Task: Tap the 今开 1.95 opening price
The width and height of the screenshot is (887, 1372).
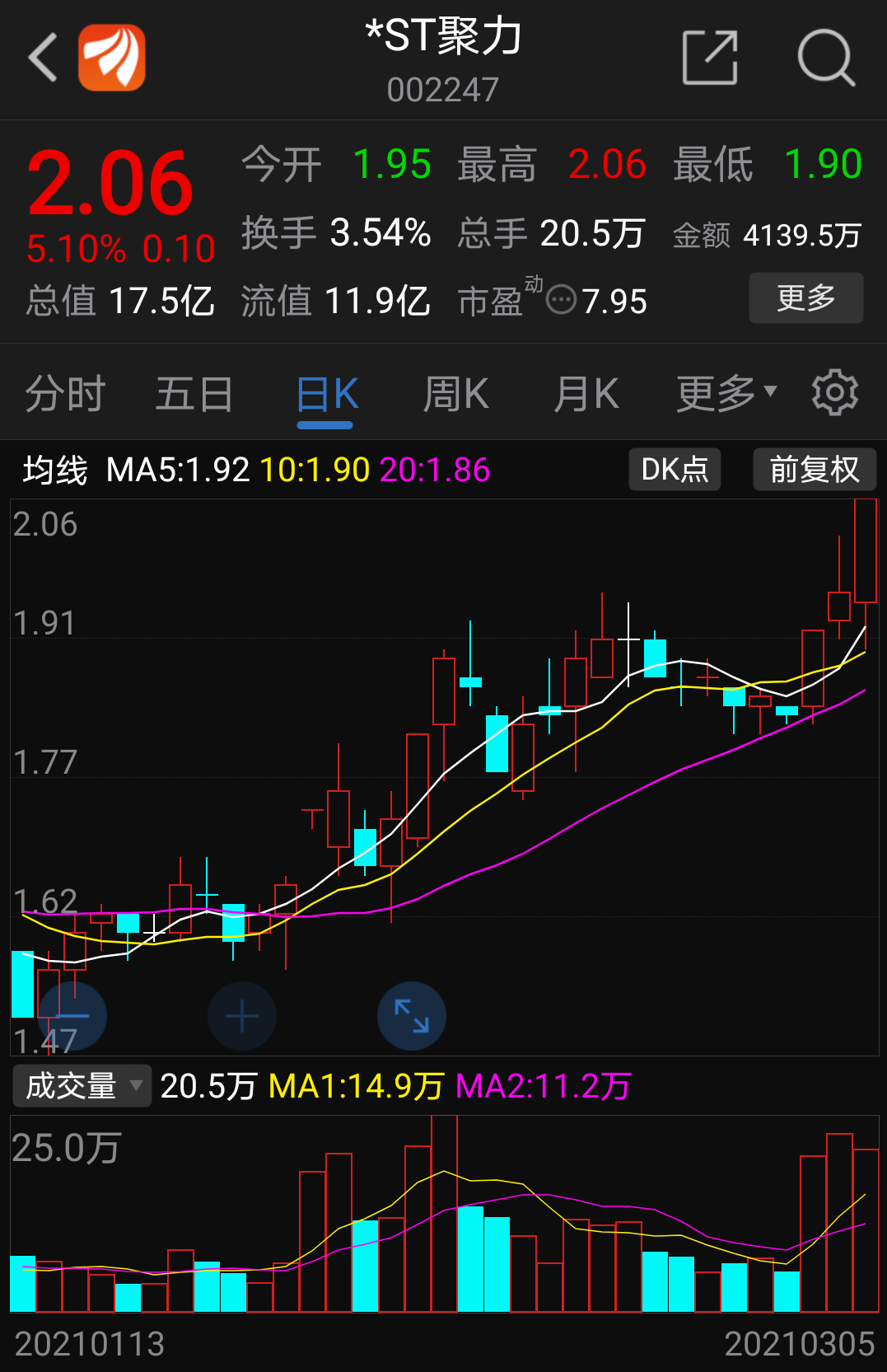Action: [336, 164]
